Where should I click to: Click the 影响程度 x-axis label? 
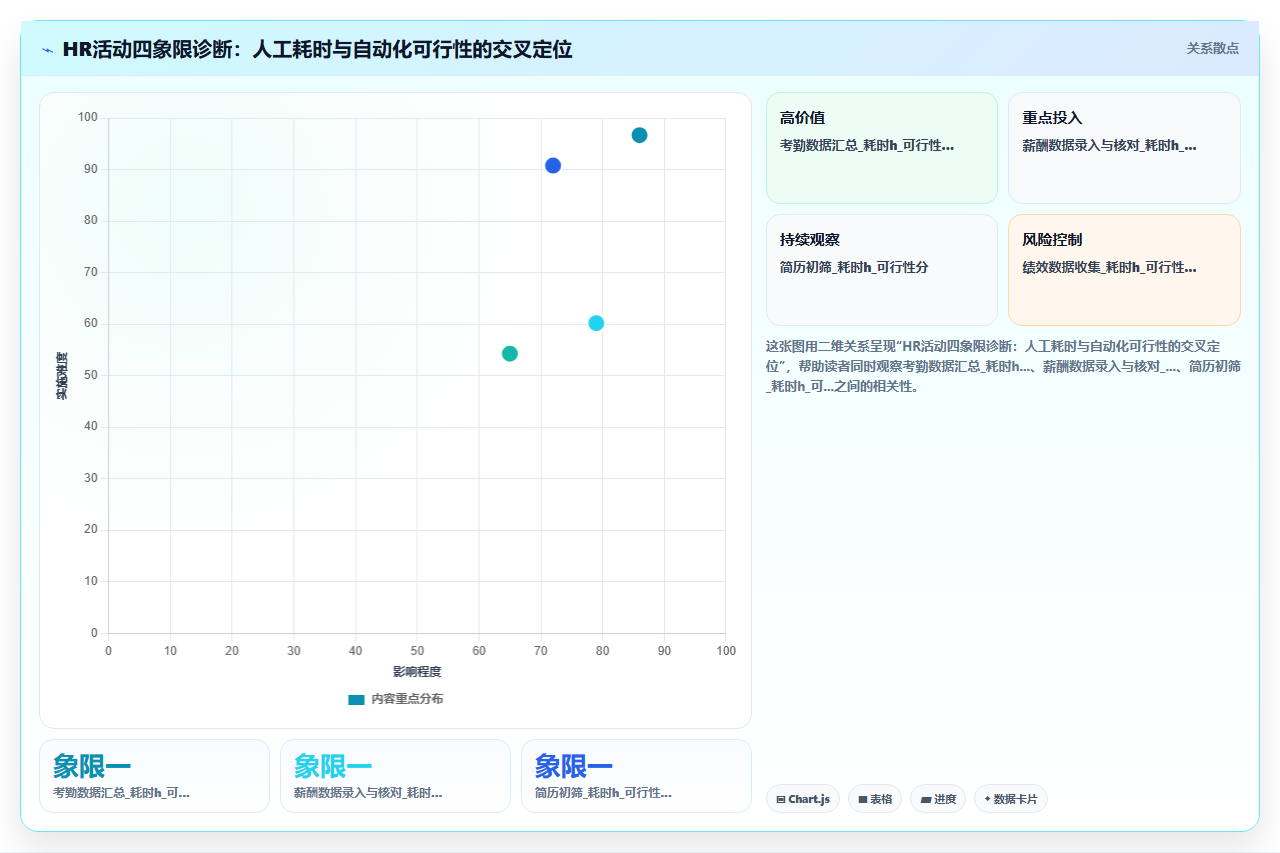point(417,671)
